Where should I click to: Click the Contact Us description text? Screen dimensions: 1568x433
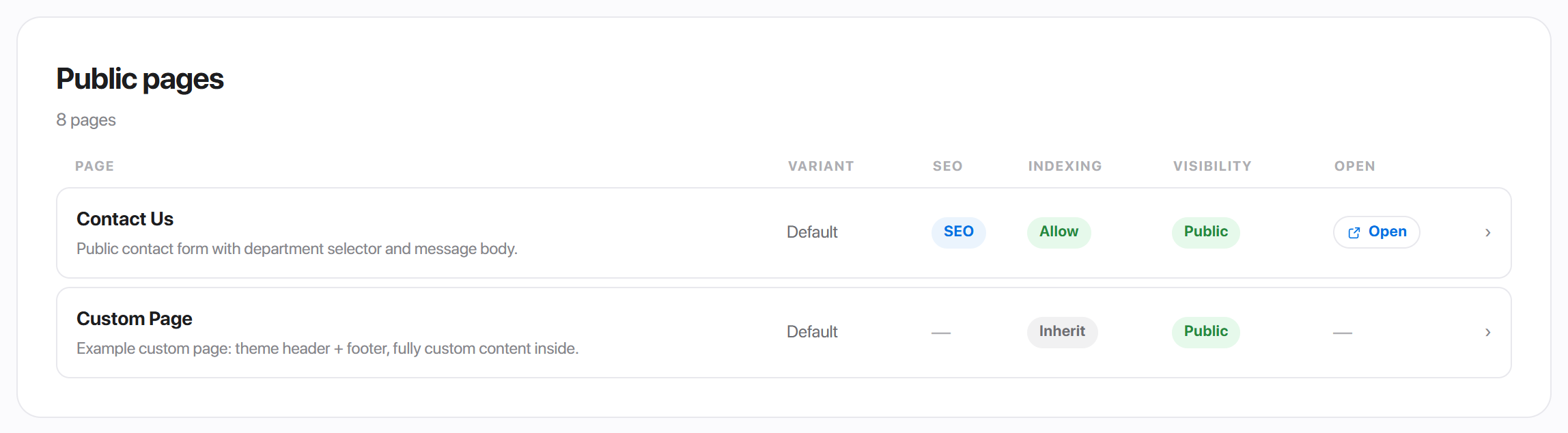[297, 249]
